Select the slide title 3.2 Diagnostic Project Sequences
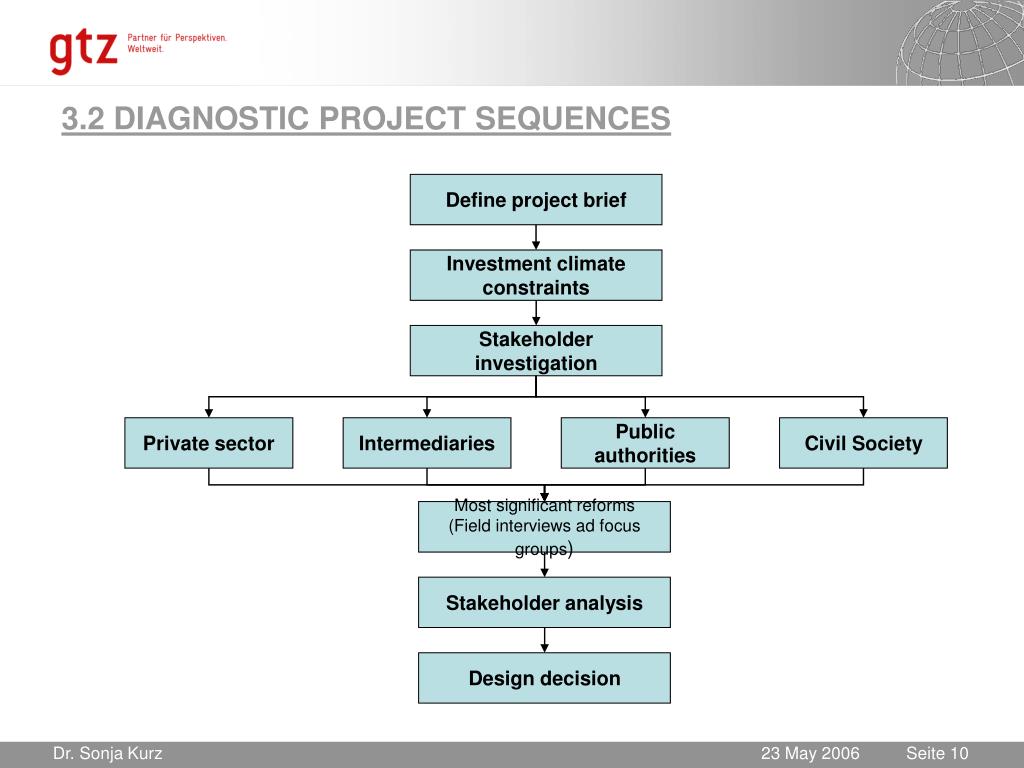Viewport: 1024px width, 768px height. coord(366,119)
